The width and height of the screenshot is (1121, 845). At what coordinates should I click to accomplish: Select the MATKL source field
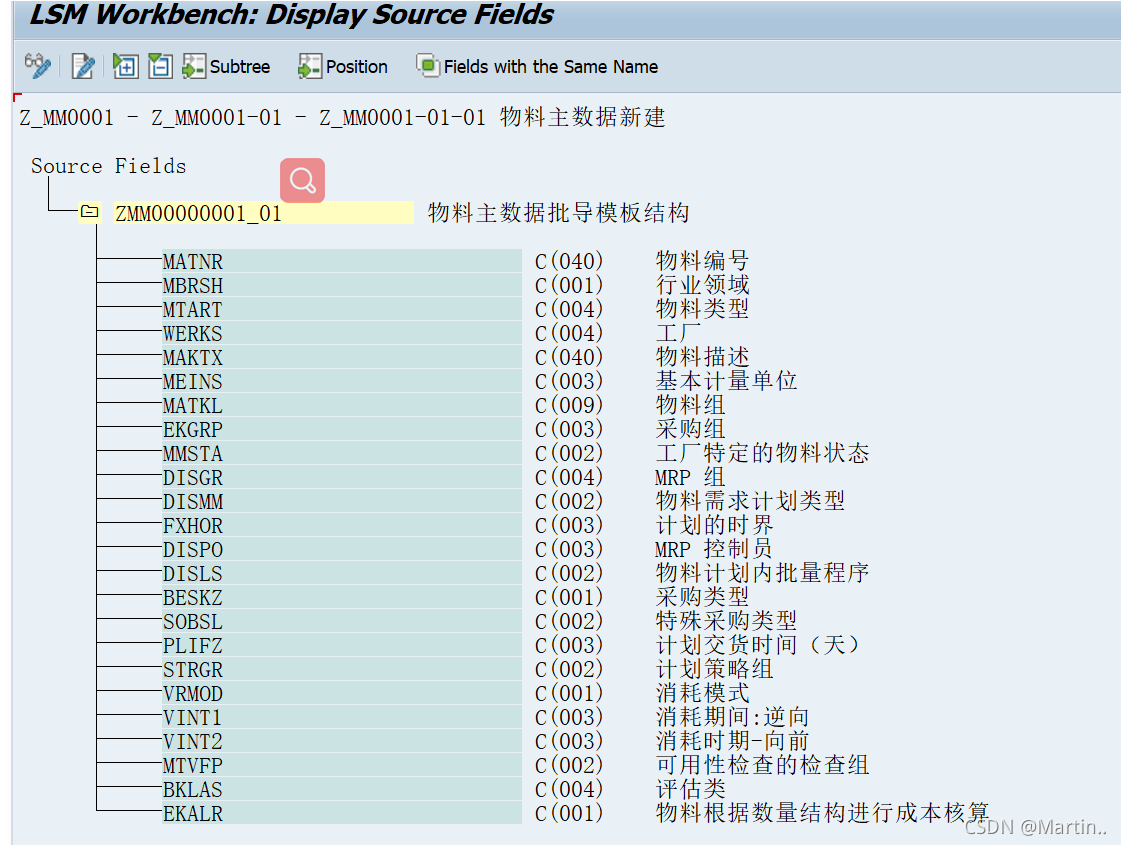point(342,405)
